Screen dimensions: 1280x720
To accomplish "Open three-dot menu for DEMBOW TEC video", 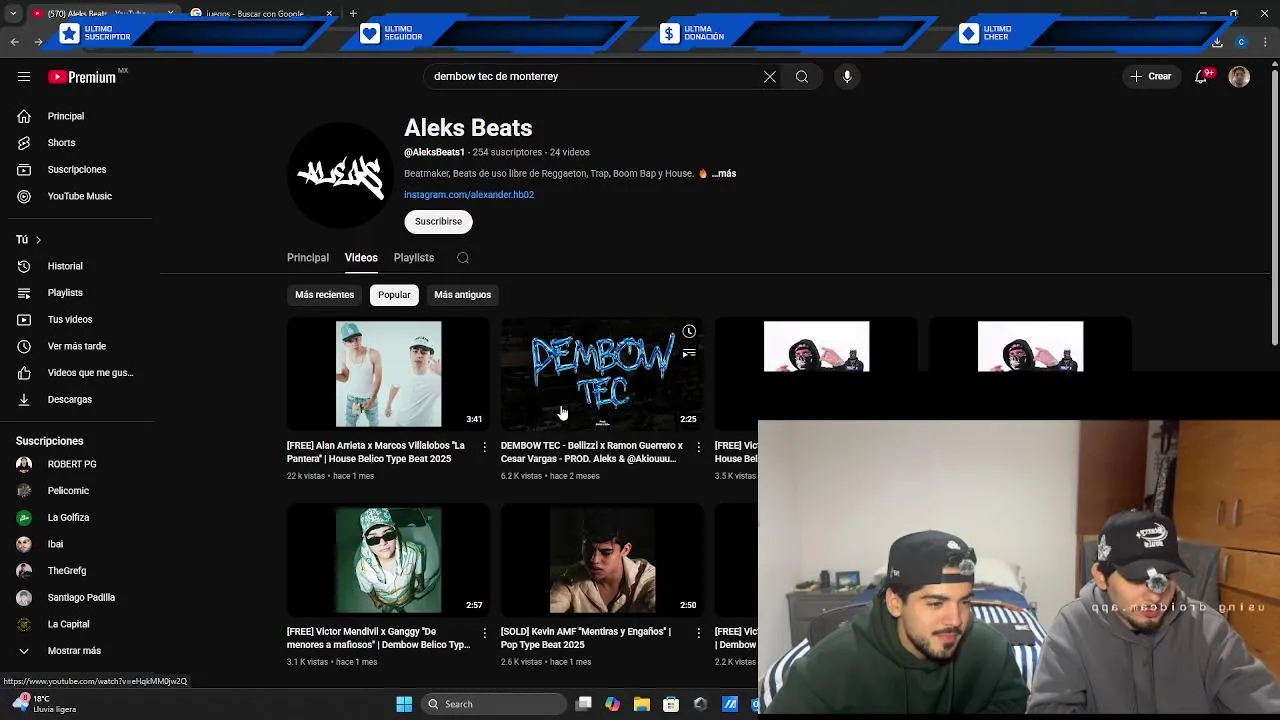I will click(x=699, y=447).
